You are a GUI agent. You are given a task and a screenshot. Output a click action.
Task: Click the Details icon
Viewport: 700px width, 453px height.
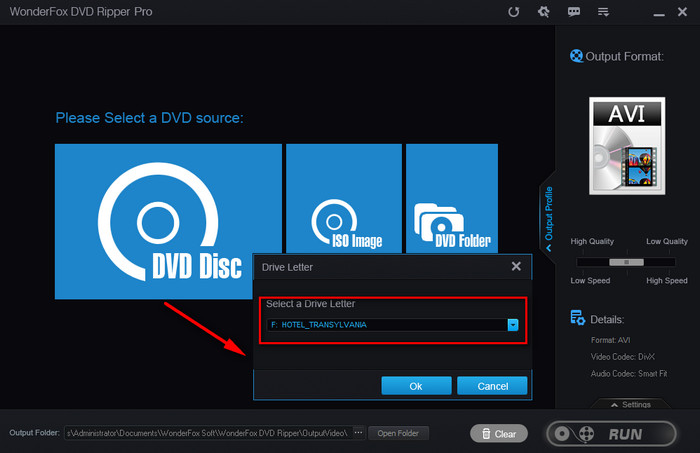[x=577, y=318]
